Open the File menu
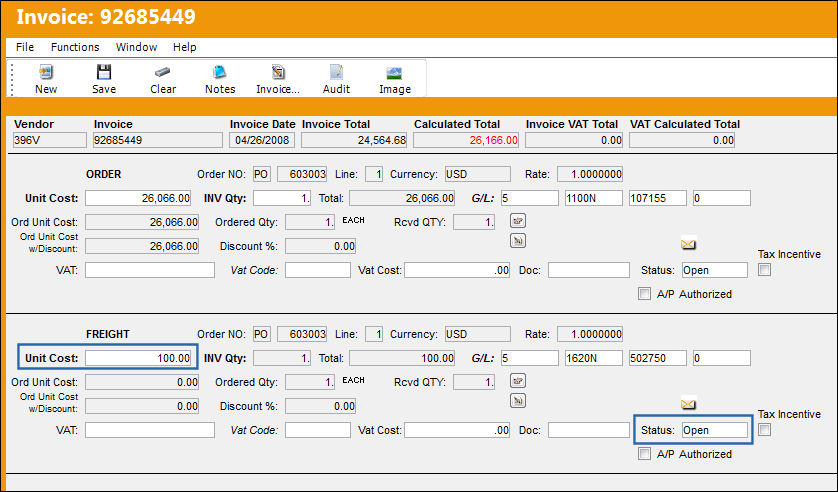 coord(25,47)
